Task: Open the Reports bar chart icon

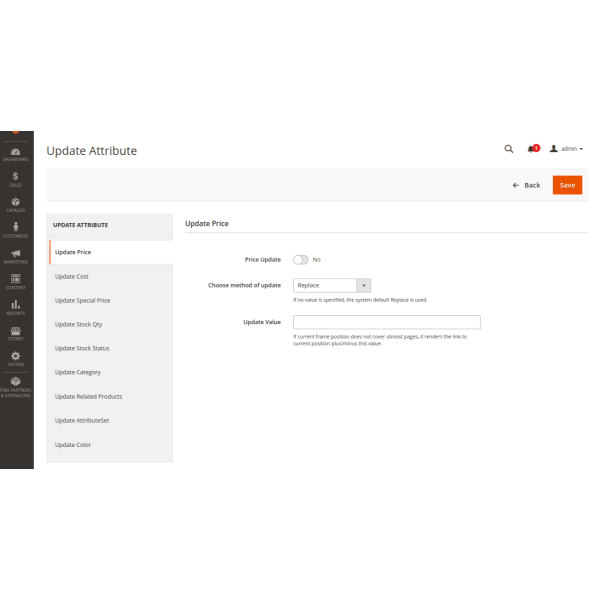Action: coord(15,306)
